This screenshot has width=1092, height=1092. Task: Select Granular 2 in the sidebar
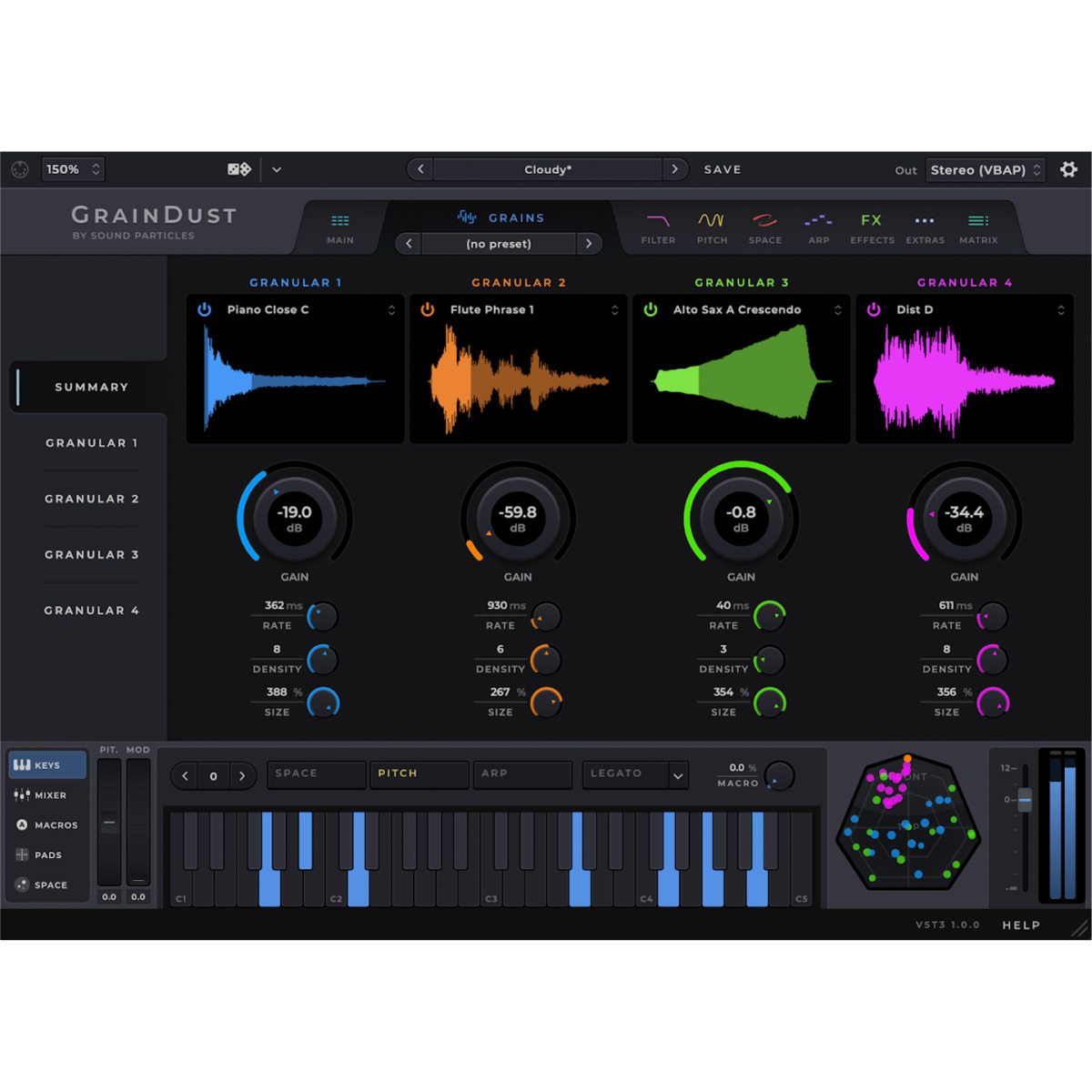coord(92,499)
